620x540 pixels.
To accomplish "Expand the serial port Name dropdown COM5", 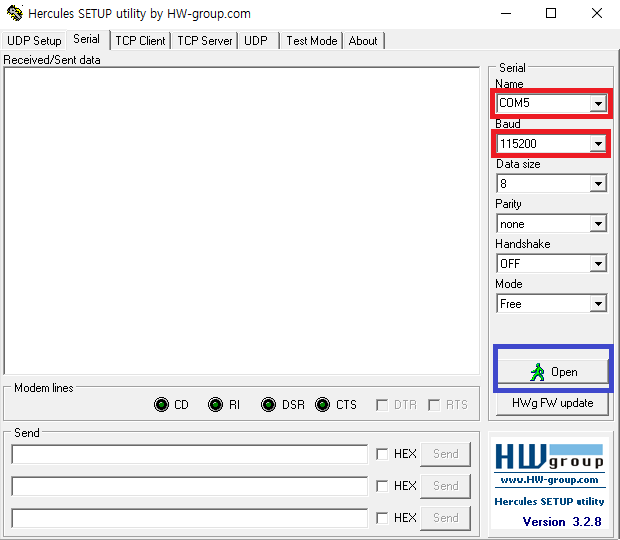I will (x=598, y=104).
